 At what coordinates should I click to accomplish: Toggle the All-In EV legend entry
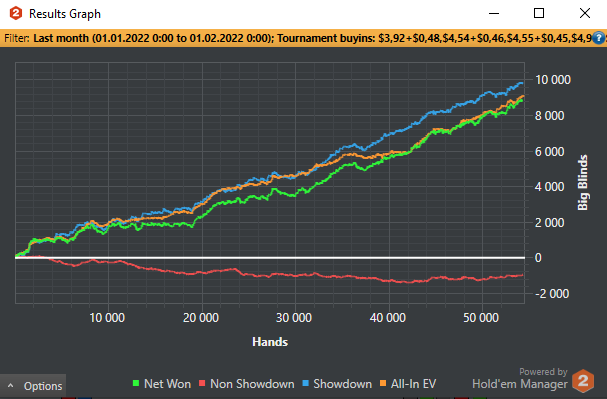tap(408, 384)
